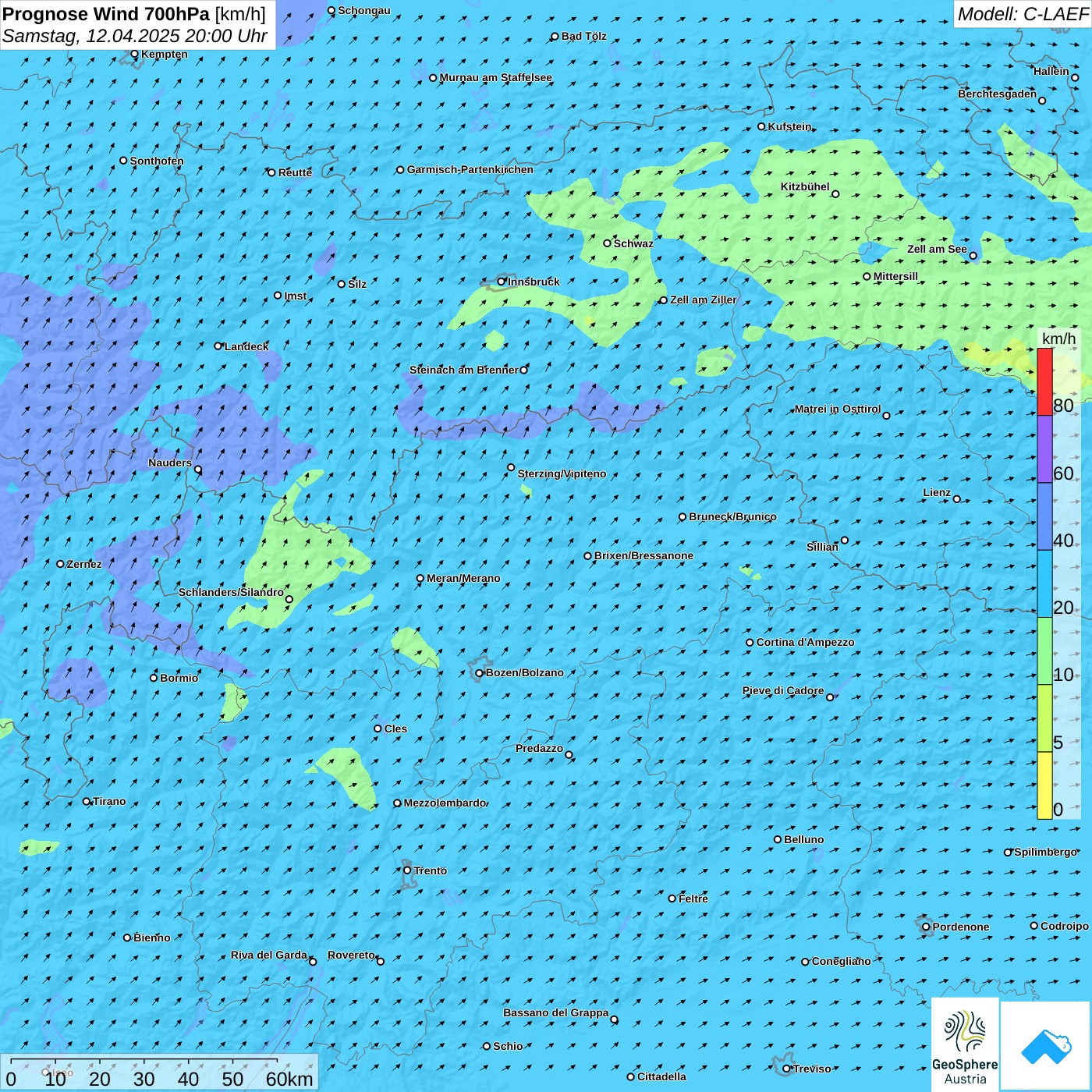This screenshot has width=1092, height=1092.
Task: Click the 'Cittadella' city label
Action: [662, 1076]
